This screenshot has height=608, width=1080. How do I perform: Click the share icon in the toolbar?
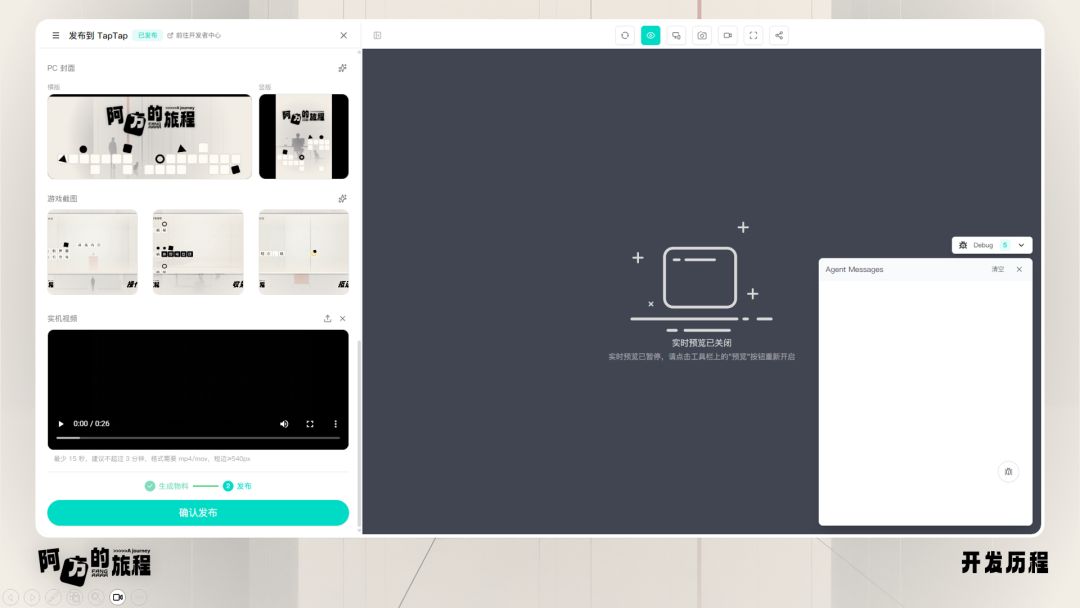pyautogui.click(x=779, y=35)
